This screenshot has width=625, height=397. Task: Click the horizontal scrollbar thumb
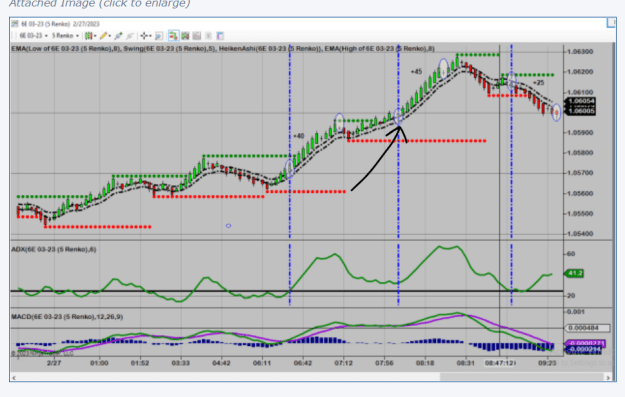pos(522,377)
